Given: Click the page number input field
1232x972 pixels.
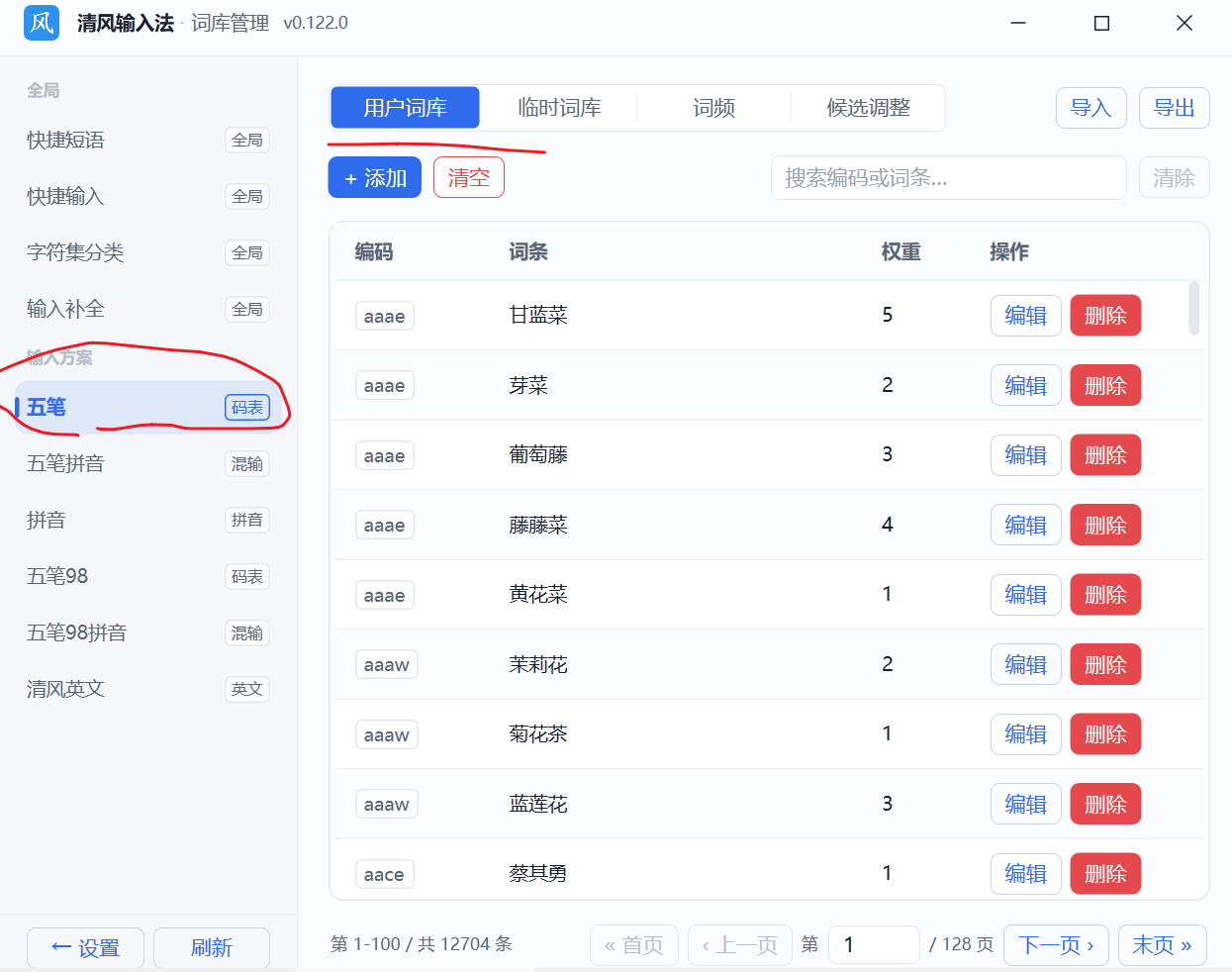Looking at the screenshot, I should click(874, 945).
